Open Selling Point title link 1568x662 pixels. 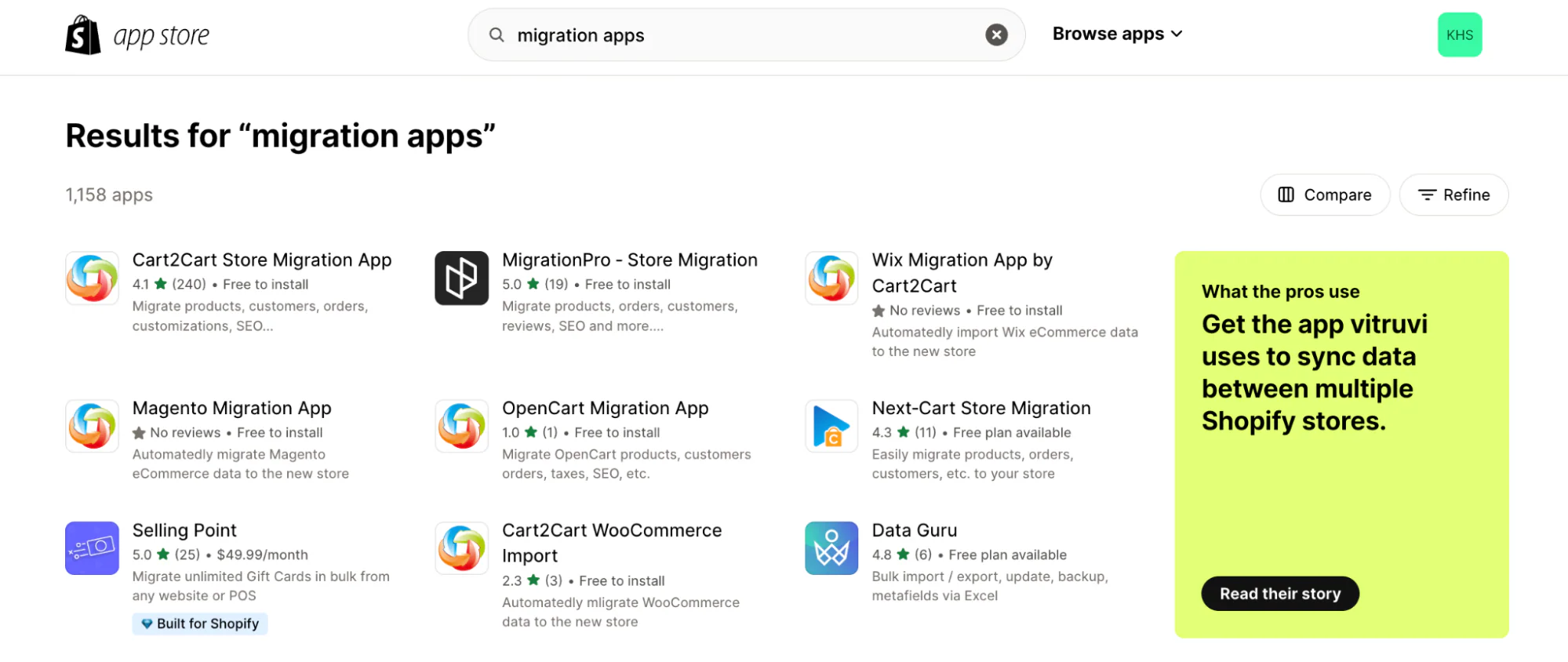point(184,530)
